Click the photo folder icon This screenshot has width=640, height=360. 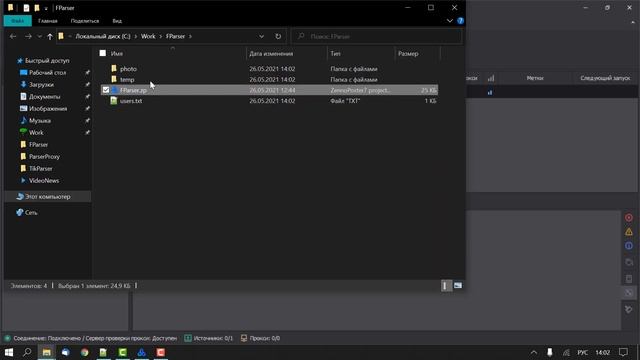(x=114, y=69)
